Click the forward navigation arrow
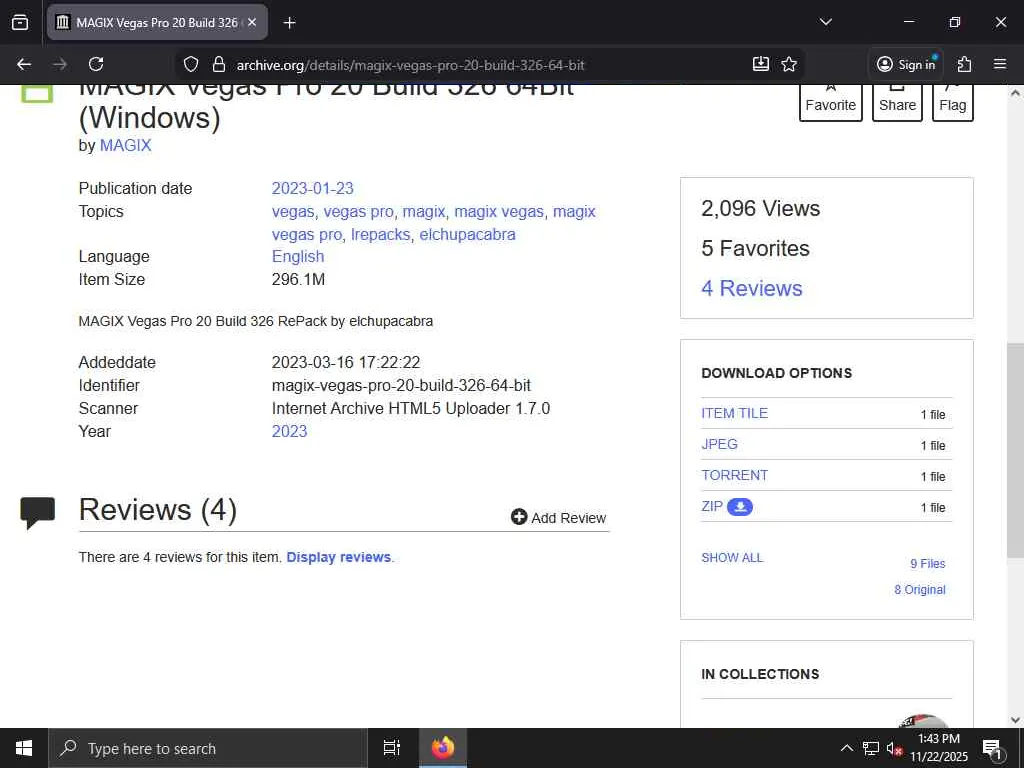The height and width of the screenshot is (768, 1024). point(60,64)
